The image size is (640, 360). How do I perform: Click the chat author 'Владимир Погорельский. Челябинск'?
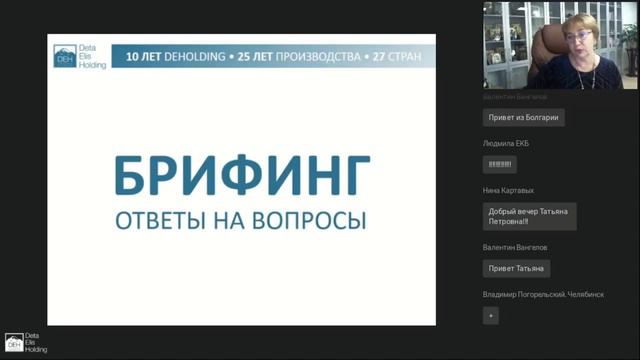543,295
